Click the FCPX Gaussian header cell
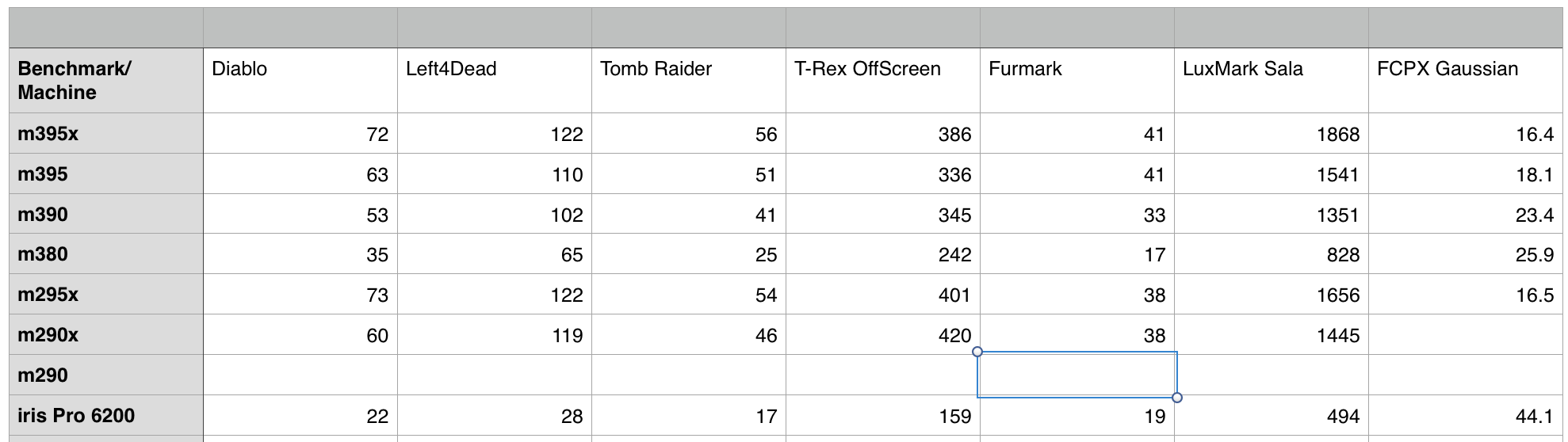This screenshot has height=442, width=1568. tap(1465, 80)
